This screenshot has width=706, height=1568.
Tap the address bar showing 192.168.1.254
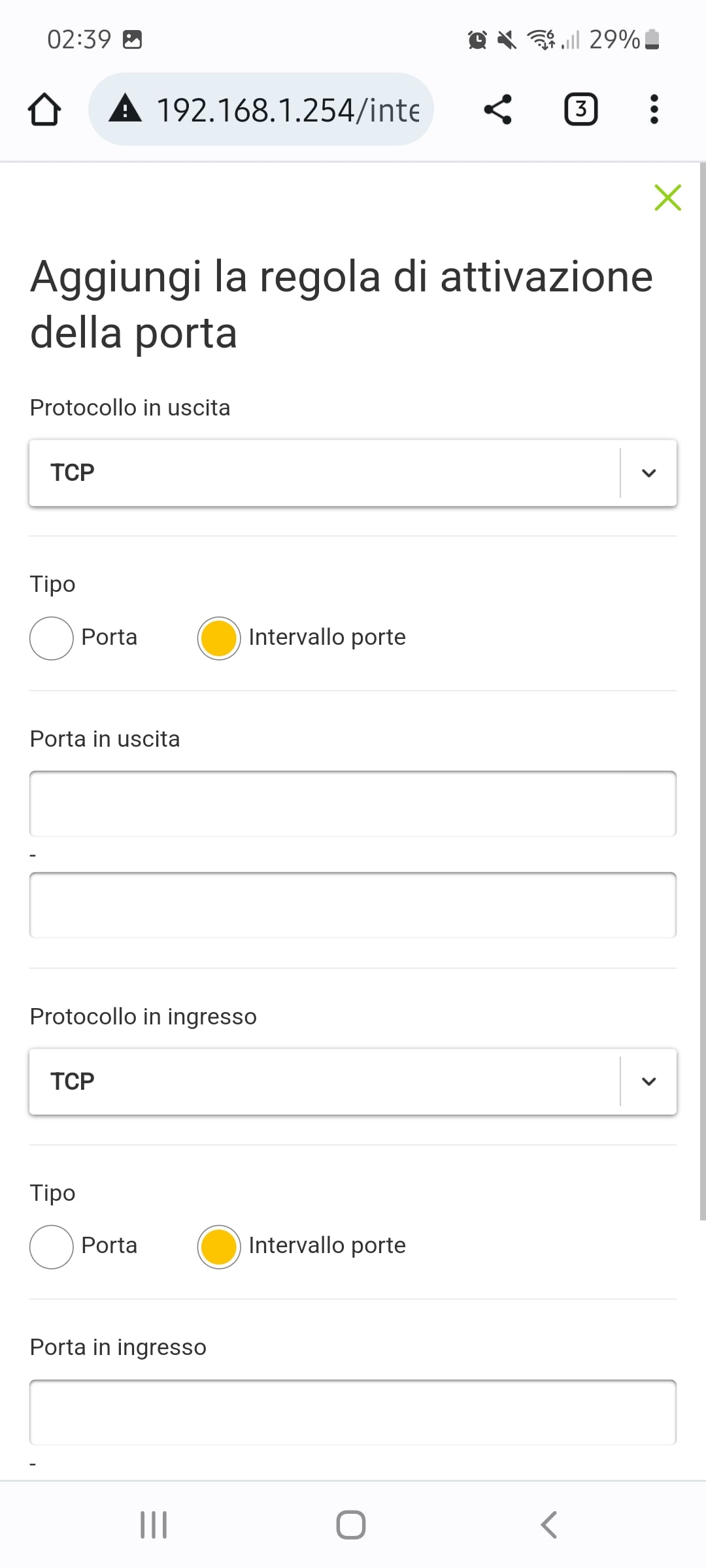click(288, 109)
